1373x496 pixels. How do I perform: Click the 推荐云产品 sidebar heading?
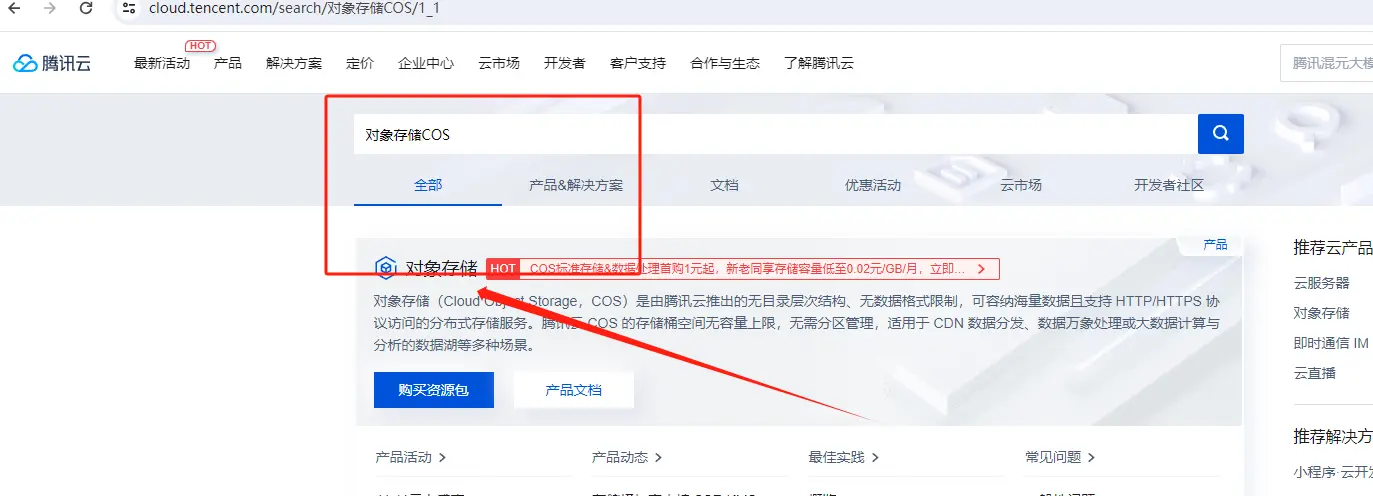pyautogui.click(x=1333, y=247)
